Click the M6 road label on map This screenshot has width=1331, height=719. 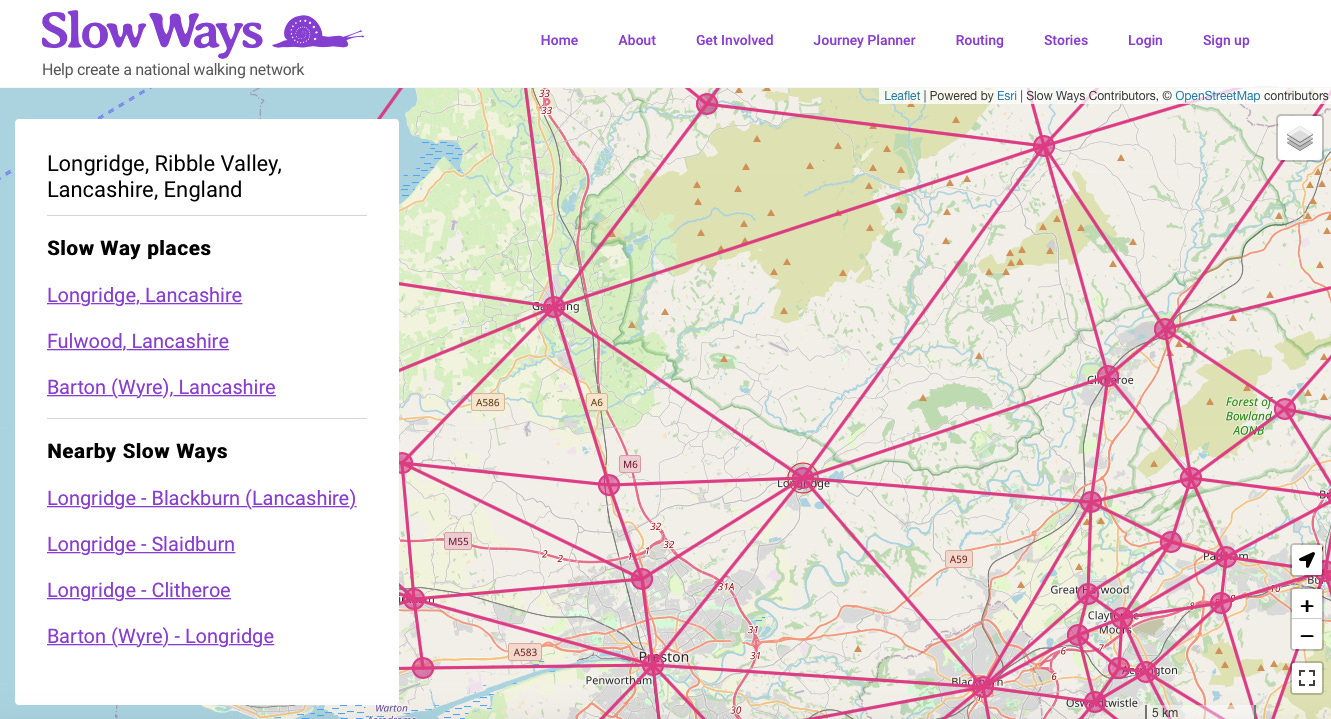tap(630, 464)
